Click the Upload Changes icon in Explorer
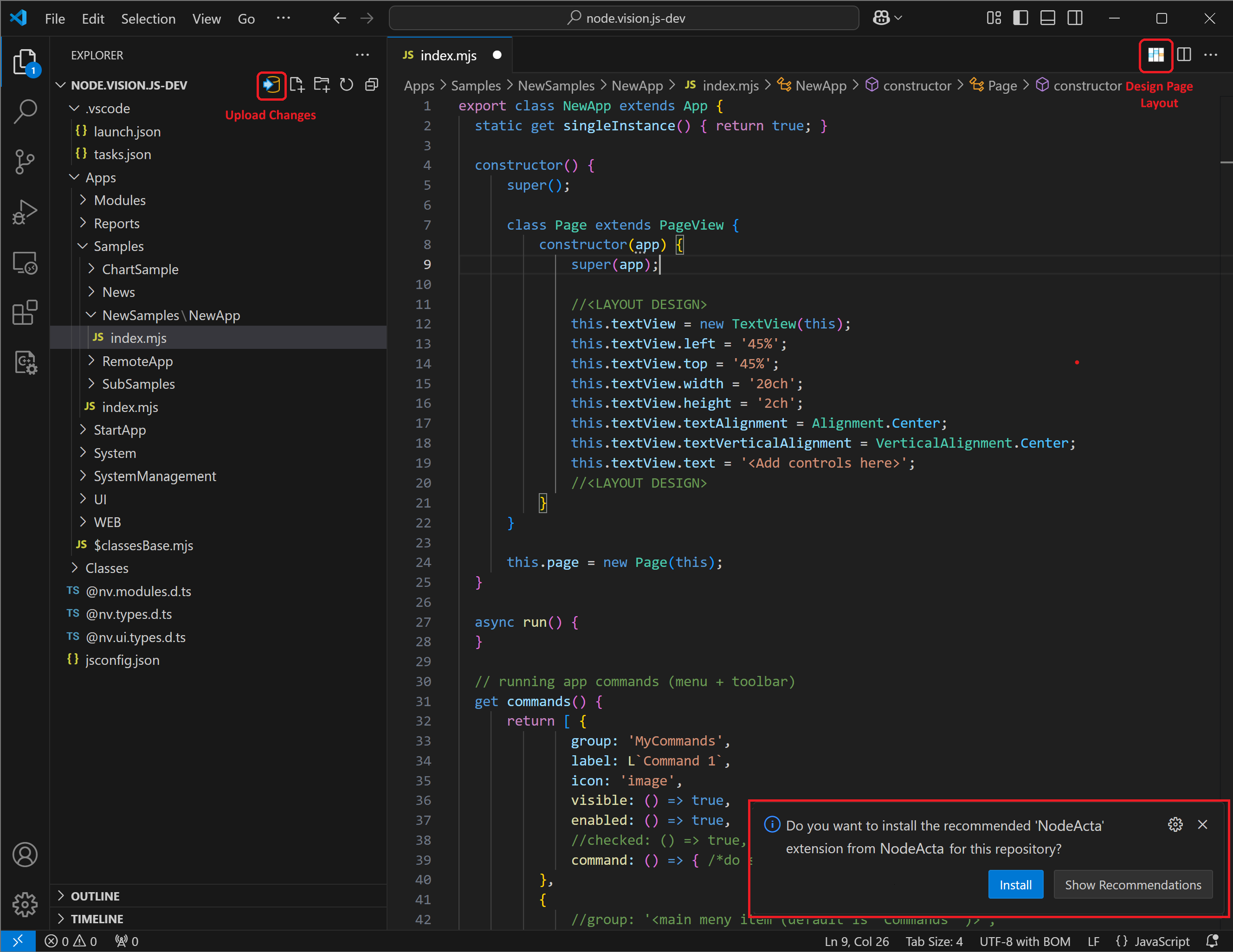Screen dimensions: 1233x952 271,85
